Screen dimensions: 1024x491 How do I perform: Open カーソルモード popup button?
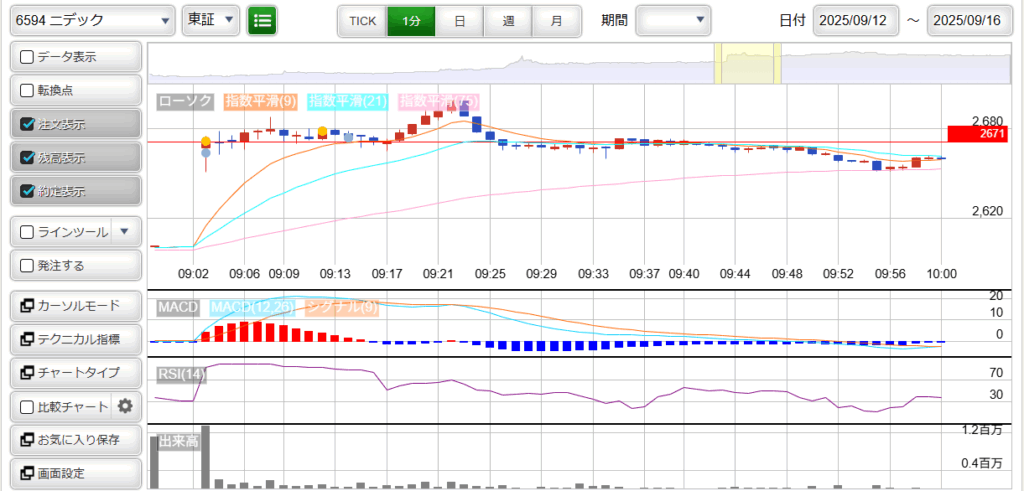[76, 306]
